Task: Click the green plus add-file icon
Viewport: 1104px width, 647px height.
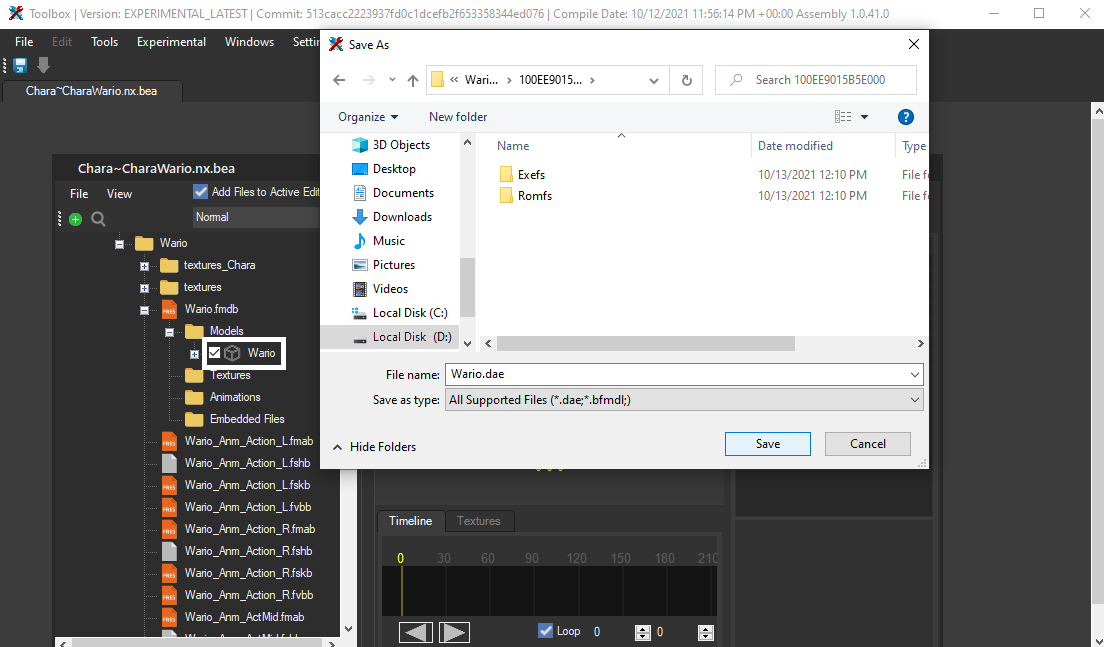Action: [75, 217]
